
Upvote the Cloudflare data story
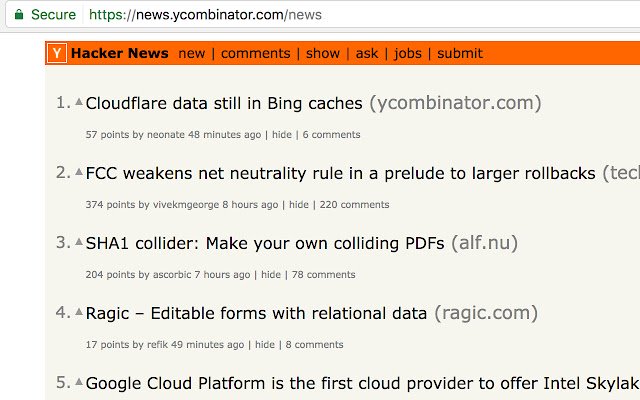pyautogui.click(x=79, y=101)
